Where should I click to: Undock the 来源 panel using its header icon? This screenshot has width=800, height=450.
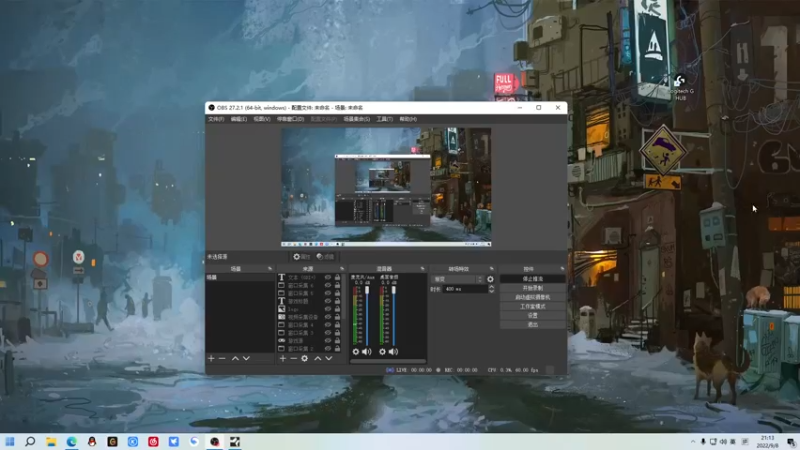click(x=342, y=269)
